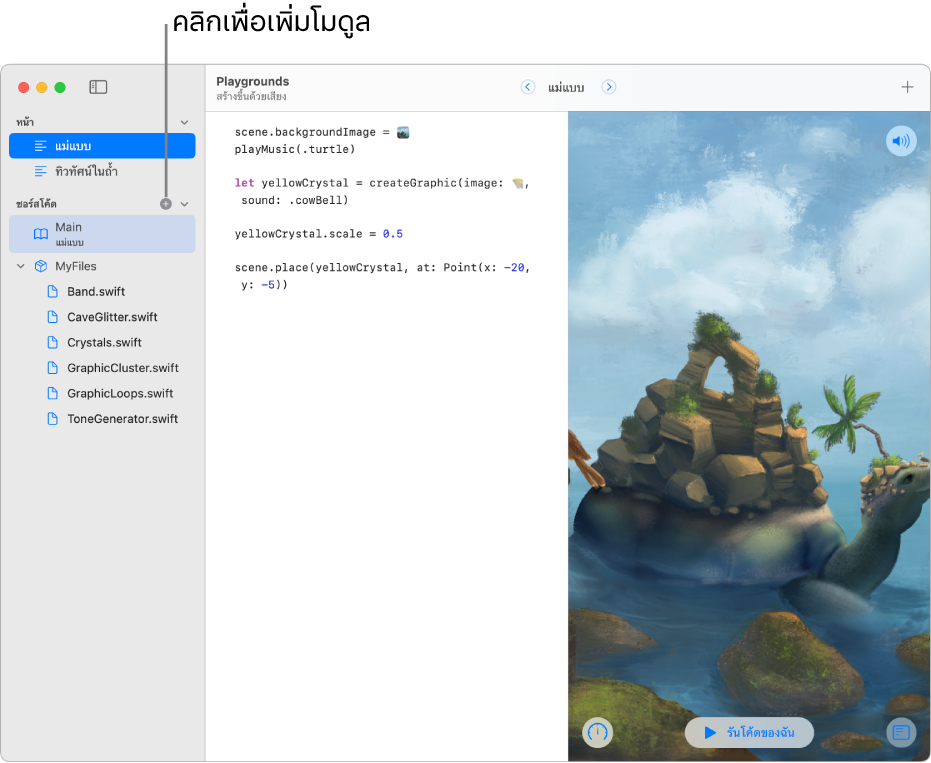Click the plus button to add a module
The width and height of the screenshot is (931, 763).
point(166,204)
